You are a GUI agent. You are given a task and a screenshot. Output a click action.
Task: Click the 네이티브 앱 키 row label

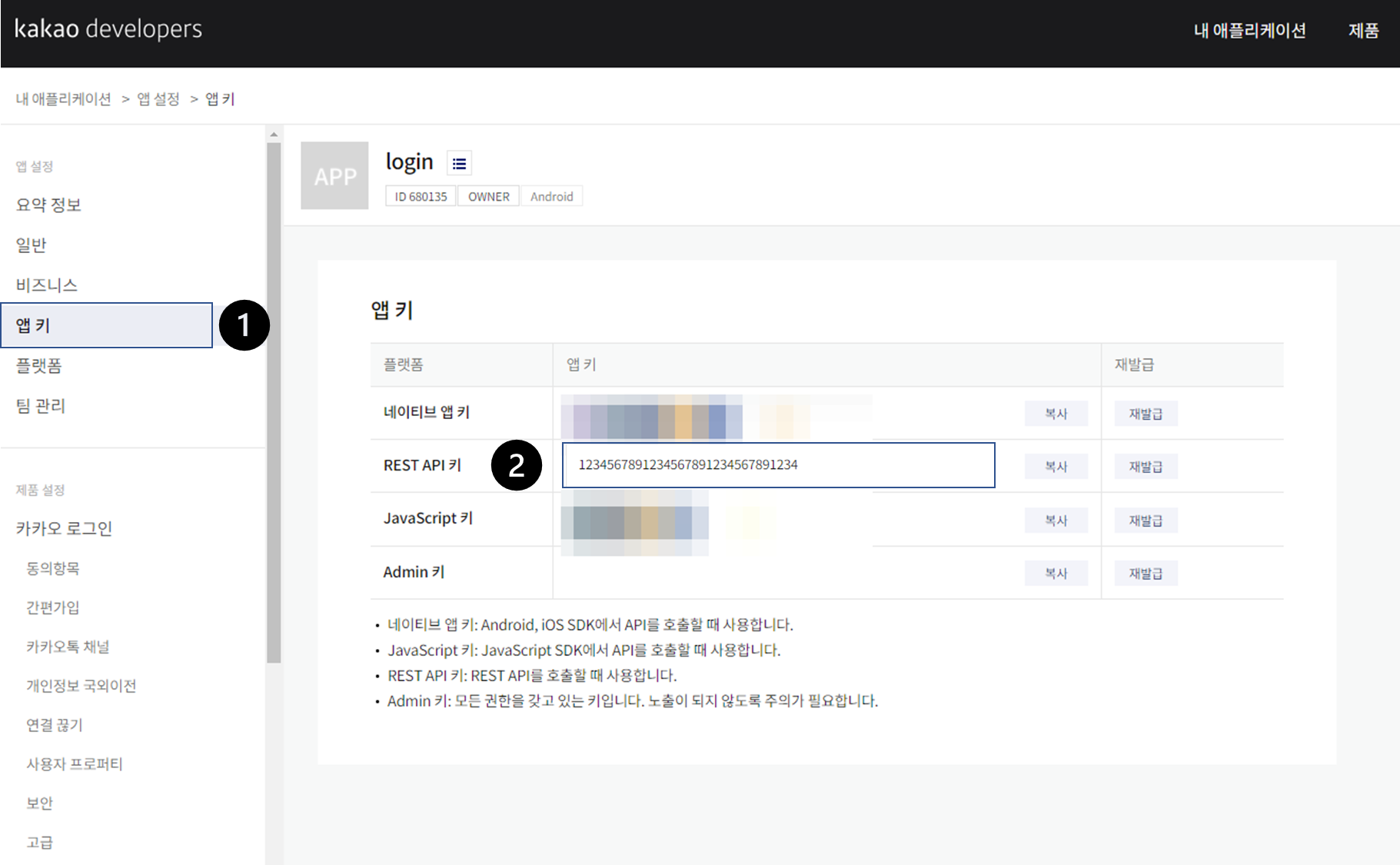pyautogui.click(x=427, y=412)
